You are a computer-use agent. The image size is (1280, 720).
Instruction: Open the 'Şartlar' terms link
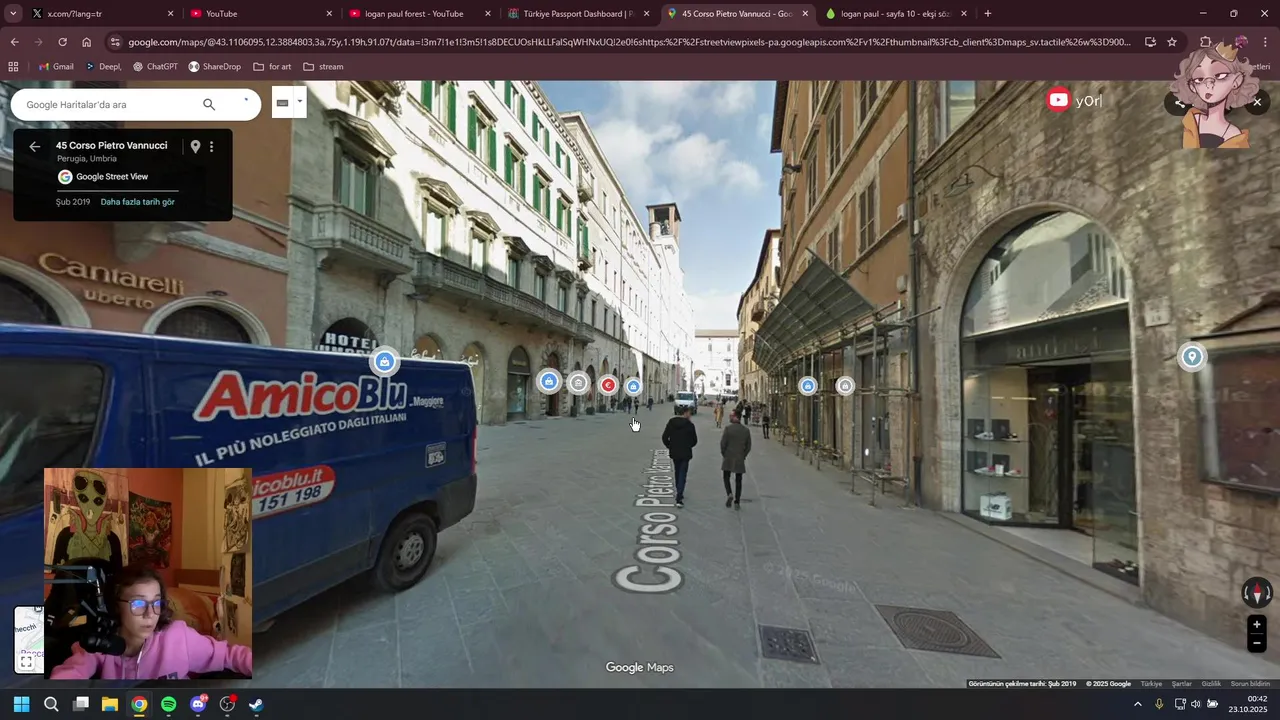(1182, 684)
